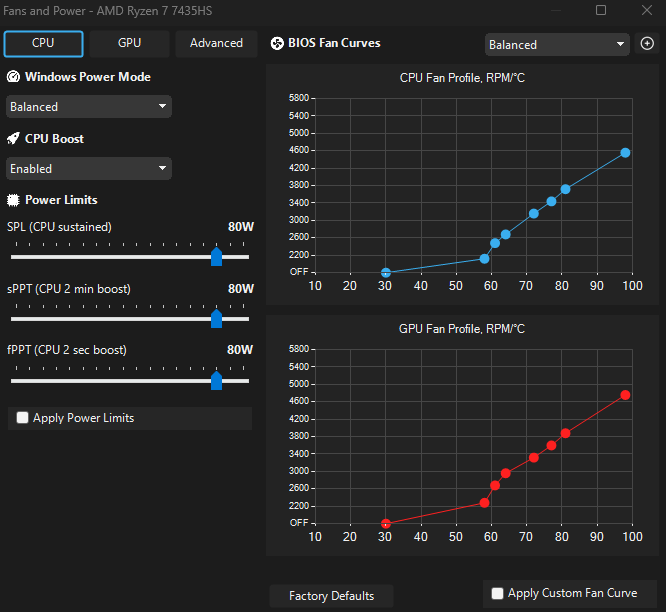Click the BIOS Fan Curves fan icon
Screen dimensions: 666x612
[x=277, y=43]
